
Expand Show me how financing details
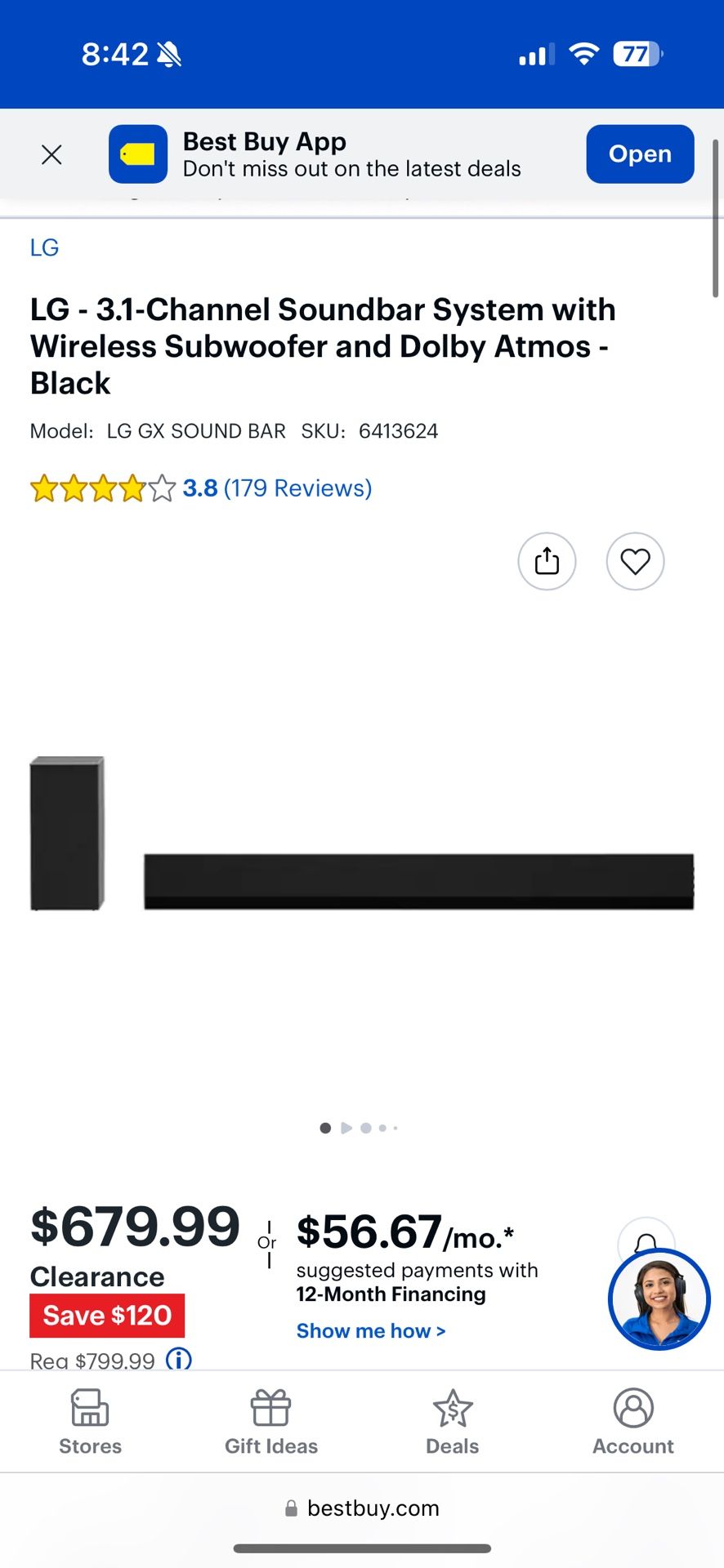(x=371, y=1331)
